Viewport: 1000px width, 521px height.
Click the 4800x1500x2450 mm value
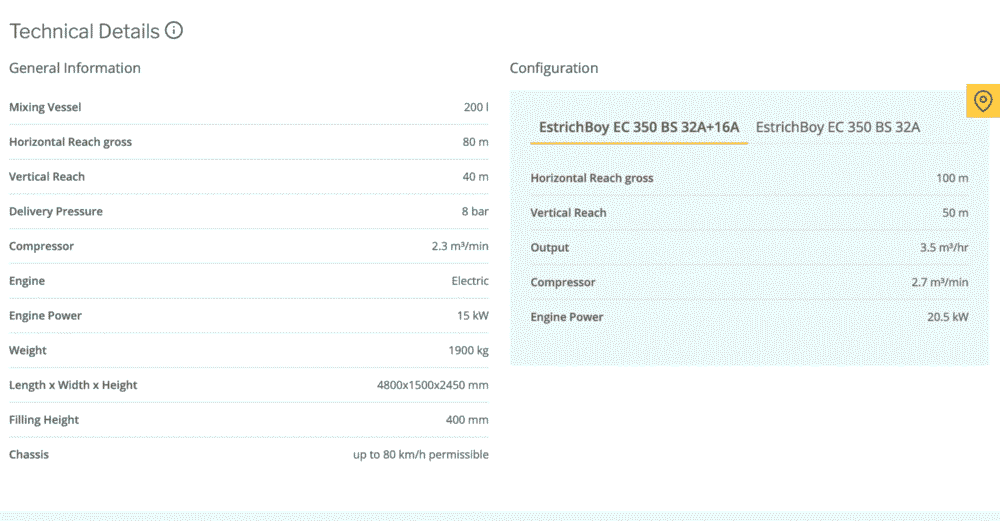tap(432, 385)
